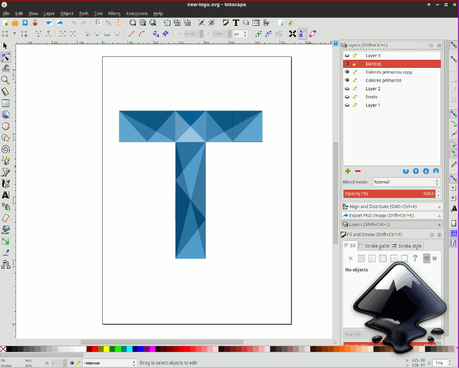Open insert-node dropdown arrow
The image size is (459, 368).
(14, 34)
